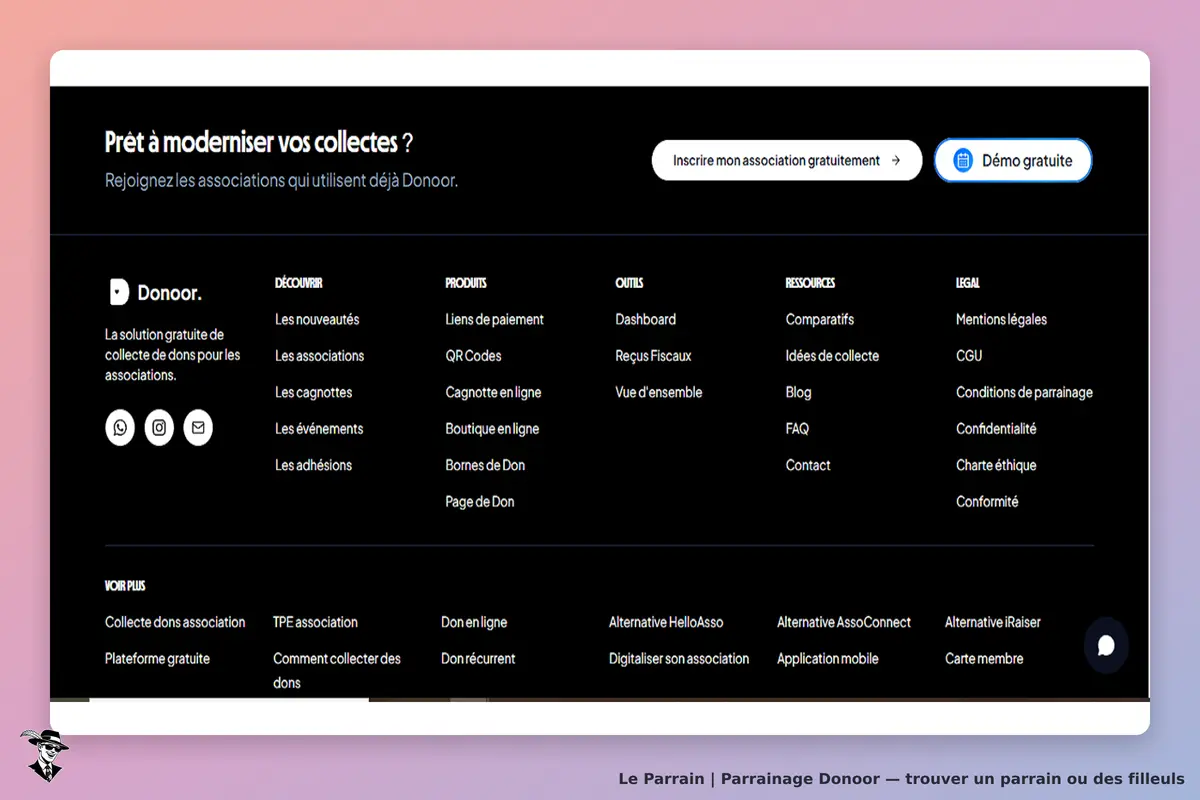
Task: Go to 'Application mobile' link
Action: [x=828, y=659]
